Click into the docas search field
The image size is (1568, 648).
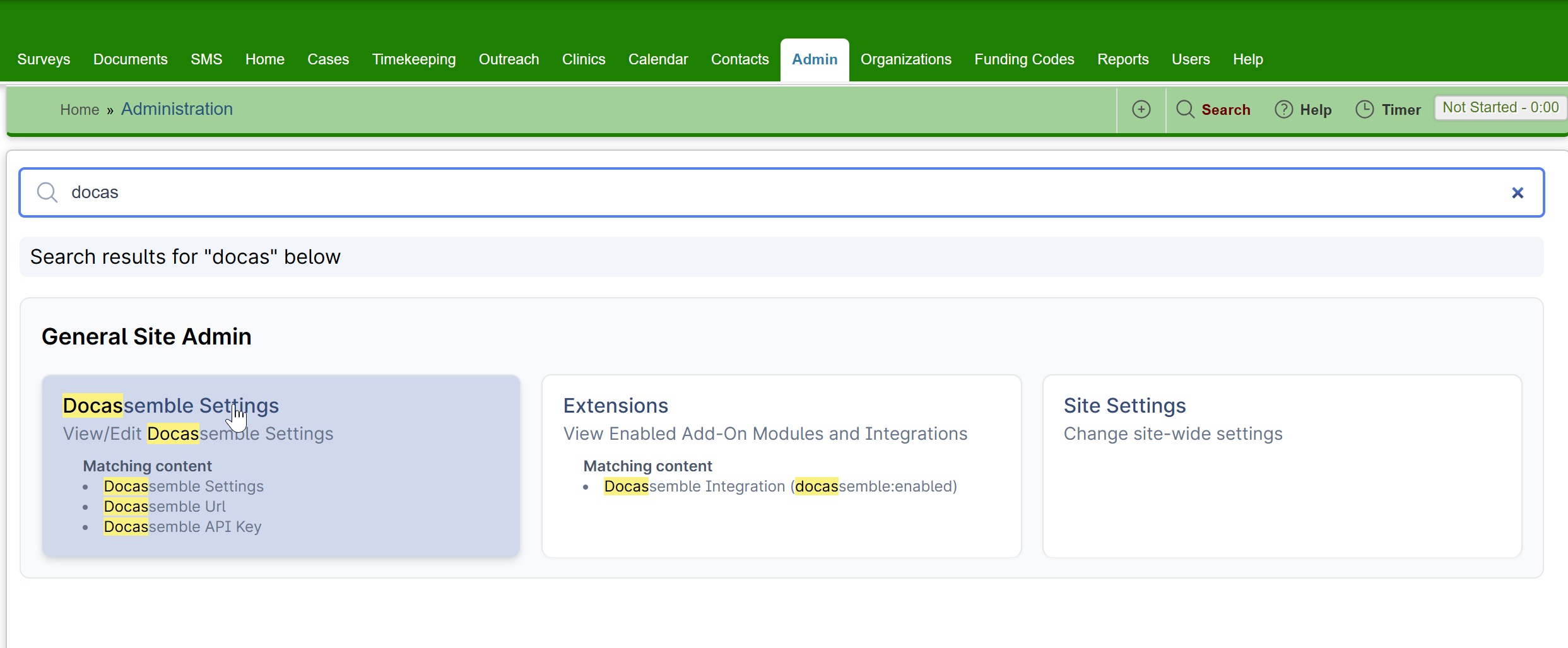(x=781, y=192)
